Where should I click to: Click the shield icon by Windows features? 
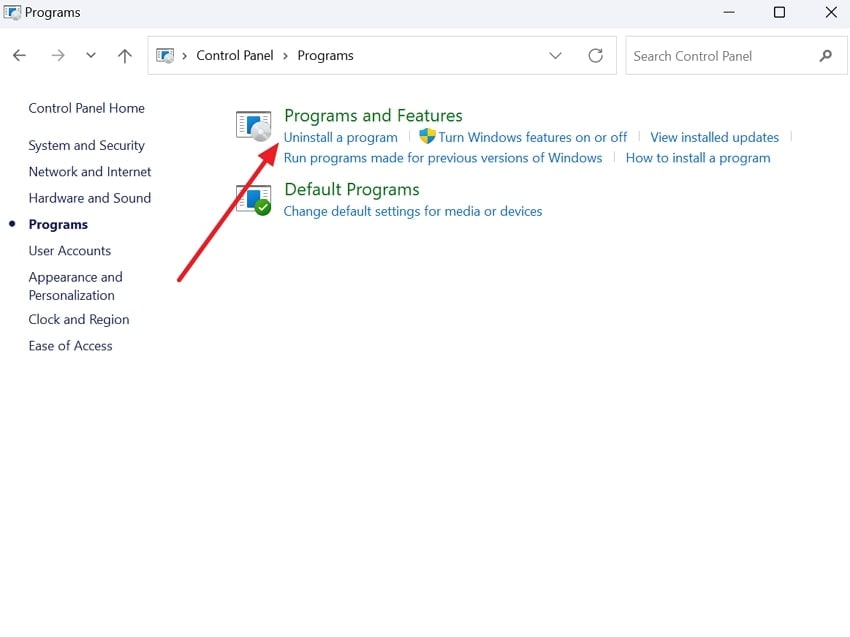click(427, 136)
